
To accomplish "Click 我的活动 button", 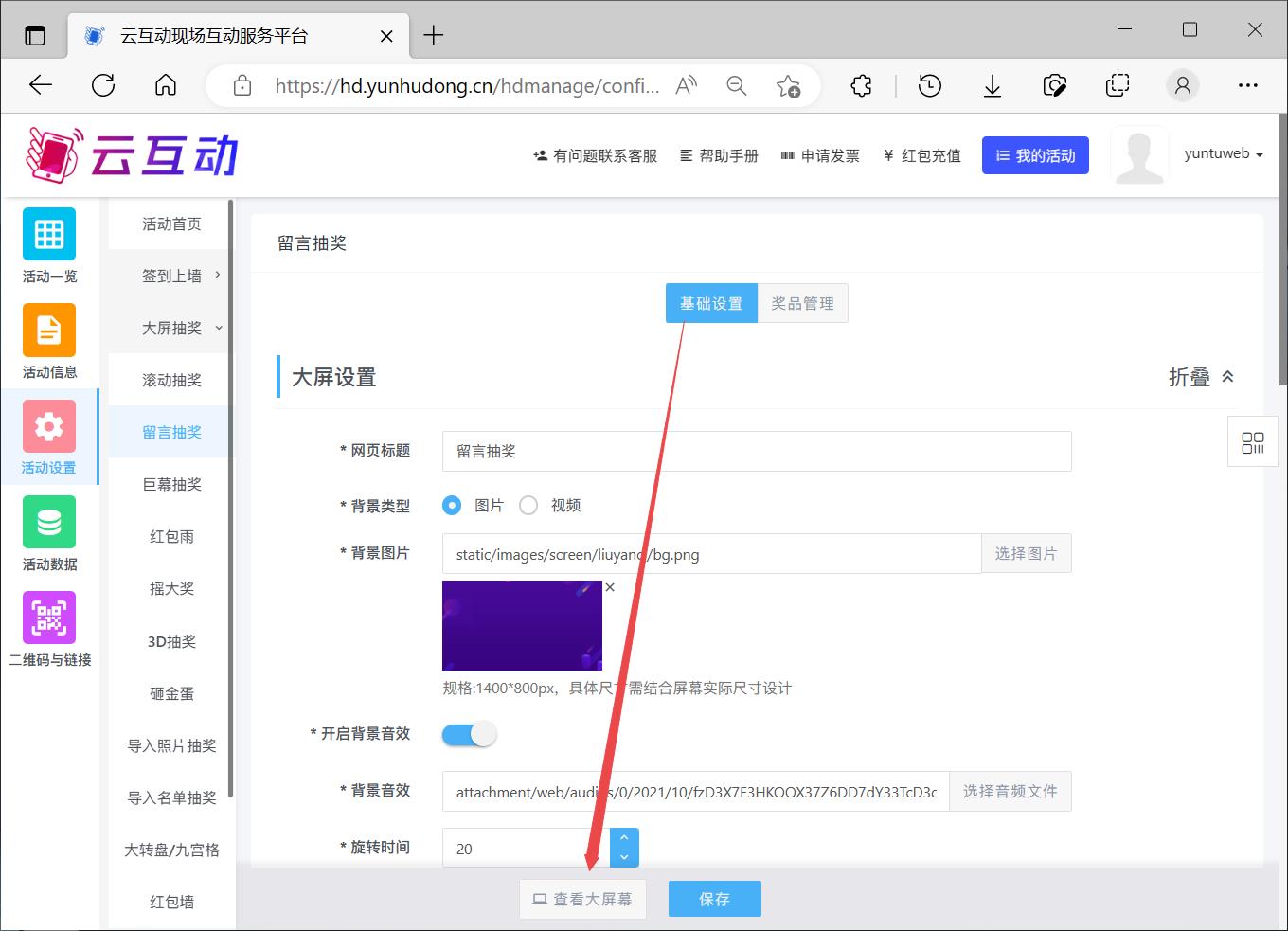I will [1035, 155].
